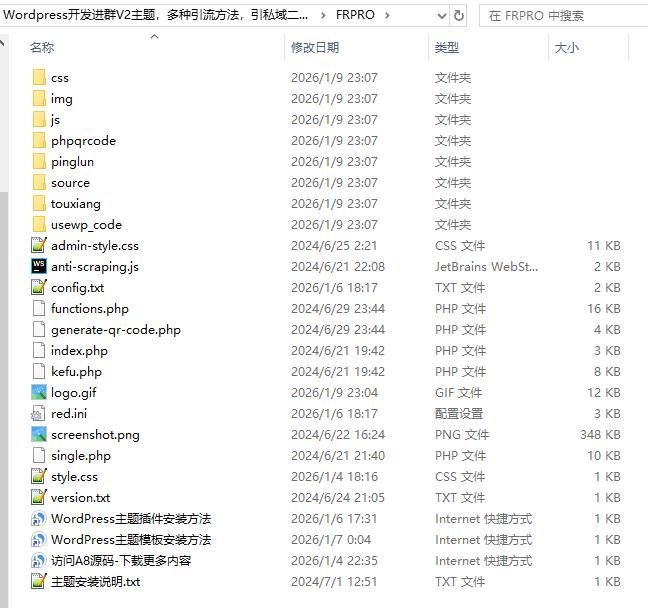The height and width of the screenshot is (608, 648).
Task: Go to FRPRO breadcrumb segment
Action: (355, 15)
